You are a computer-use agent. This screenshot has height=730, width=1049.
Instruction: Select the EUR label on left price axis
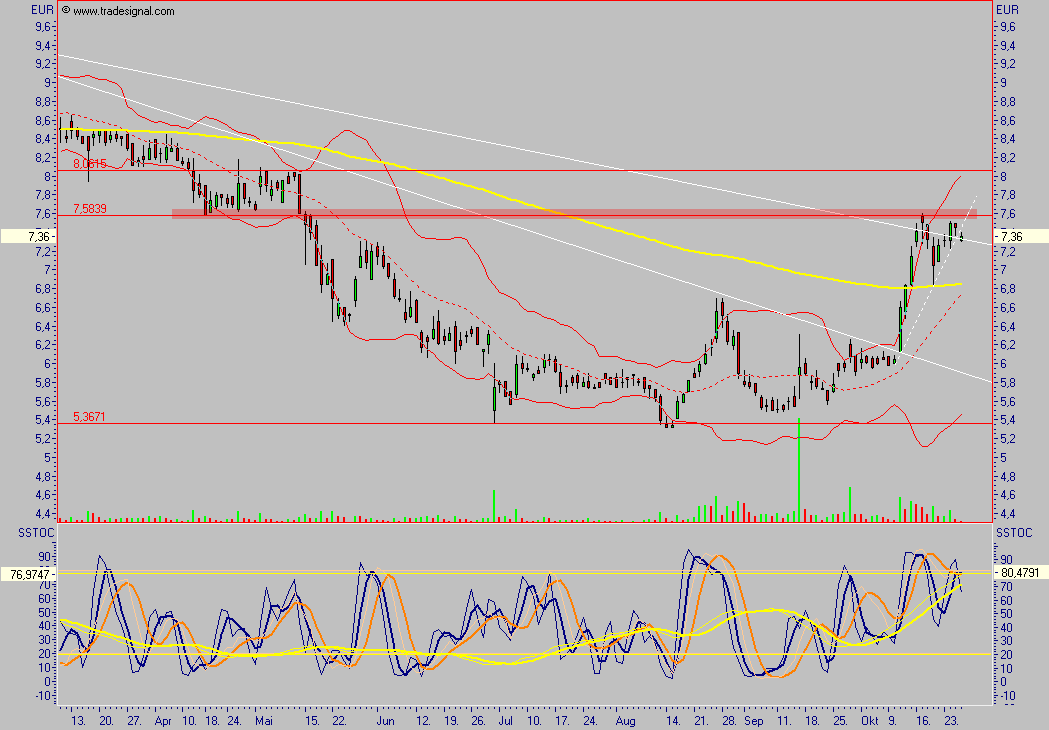[x=42, y=10]
